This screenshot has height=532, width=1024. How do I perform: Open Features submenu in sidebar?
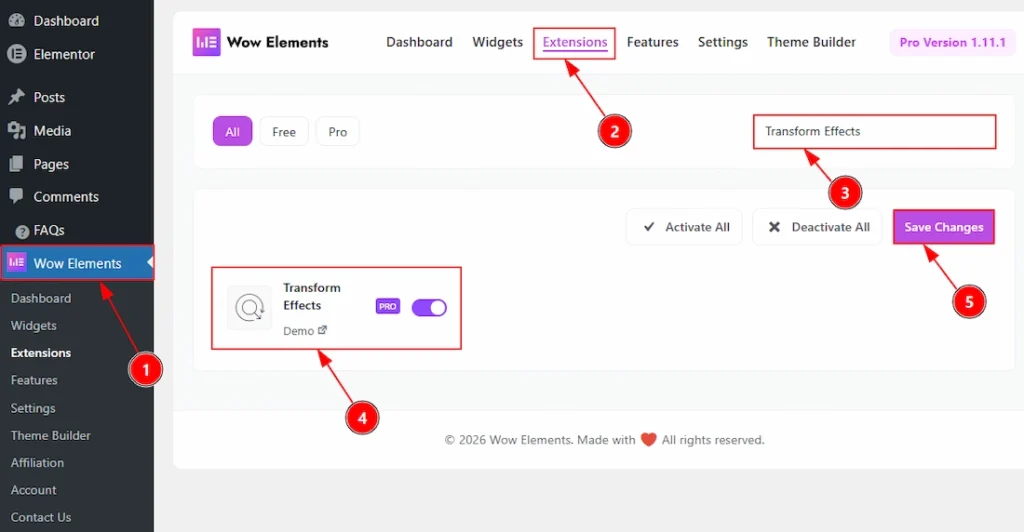(x=34, y=380)
